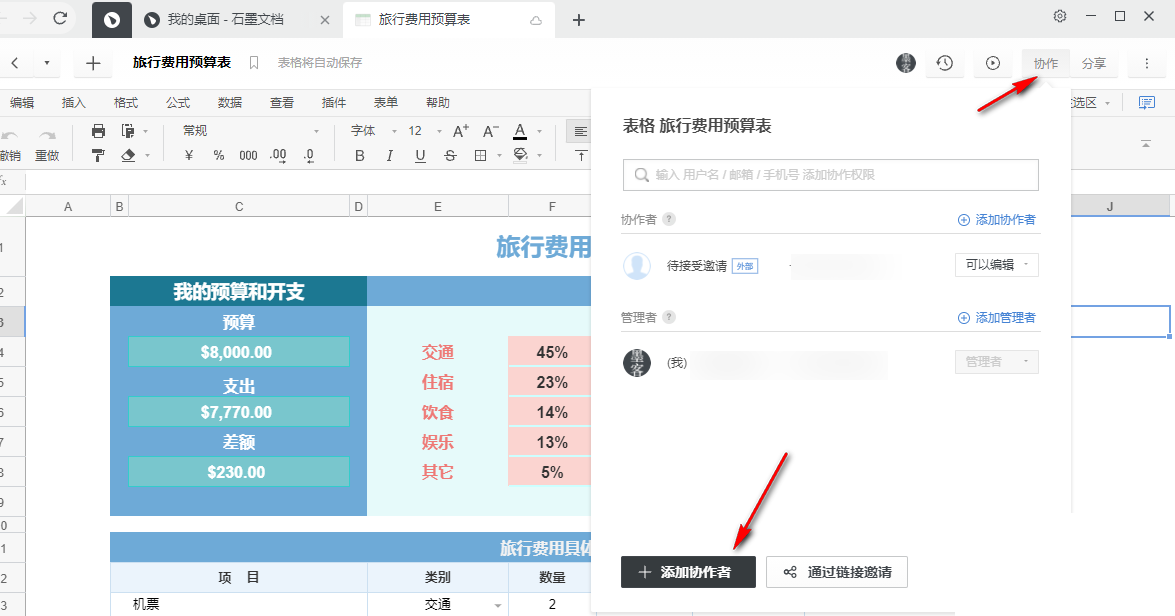Open the comments panel icon
This screenshot has width=1175, height=616.
(x=1147, y=103)
